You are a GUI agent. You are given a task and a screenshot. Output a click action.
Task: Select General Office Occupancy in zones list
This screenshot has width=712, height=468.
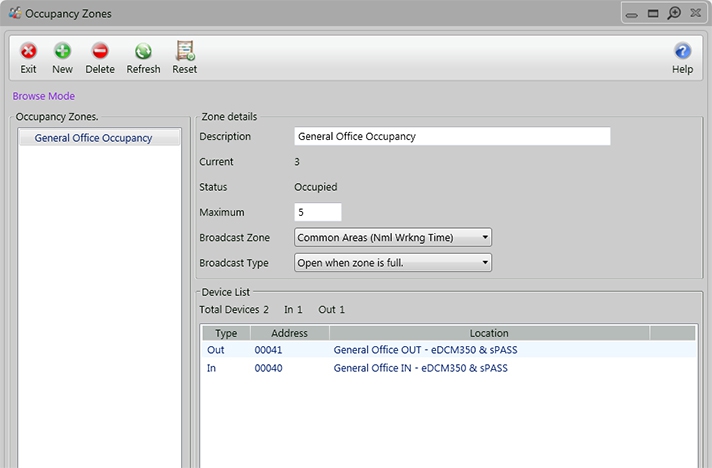pos(99,138)
